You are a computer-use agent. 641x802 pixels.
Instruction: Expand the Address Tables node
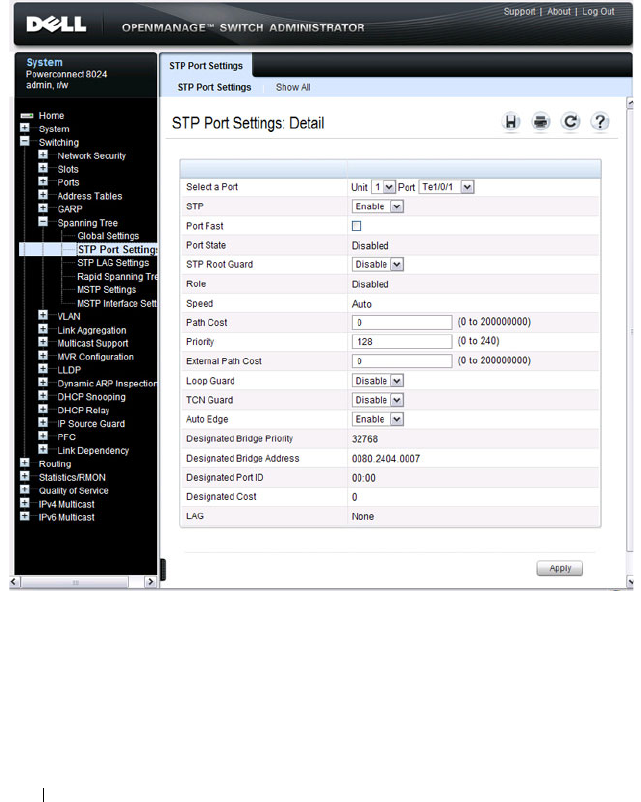(x=43, y=194)
